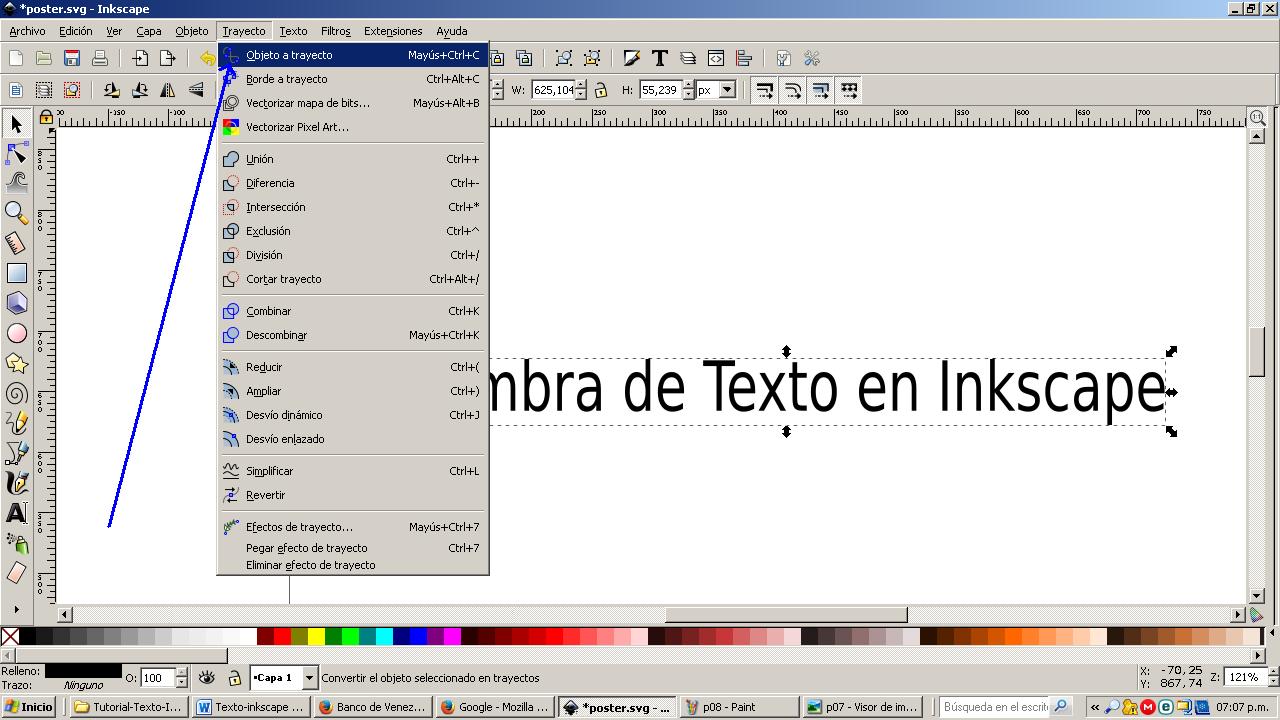Screen dimensions: 1280x720
Task: Open the XML editor icon
Action: click(715, 59)
